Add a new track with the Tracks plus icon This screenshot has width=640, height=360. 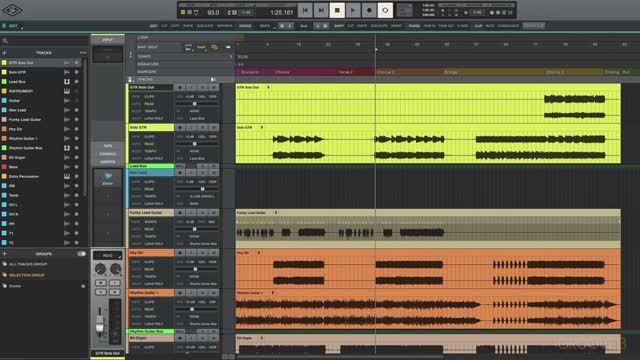click(x=4, y=53)
